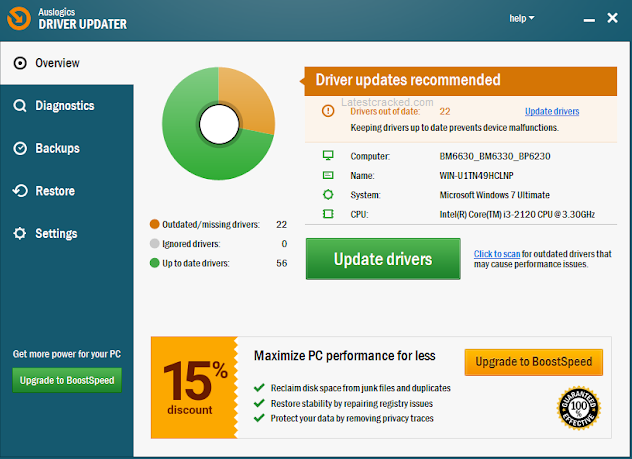632x459 pixels.
Task: Click the orange warning exclamation icon
Action: [x=328, y=110]
